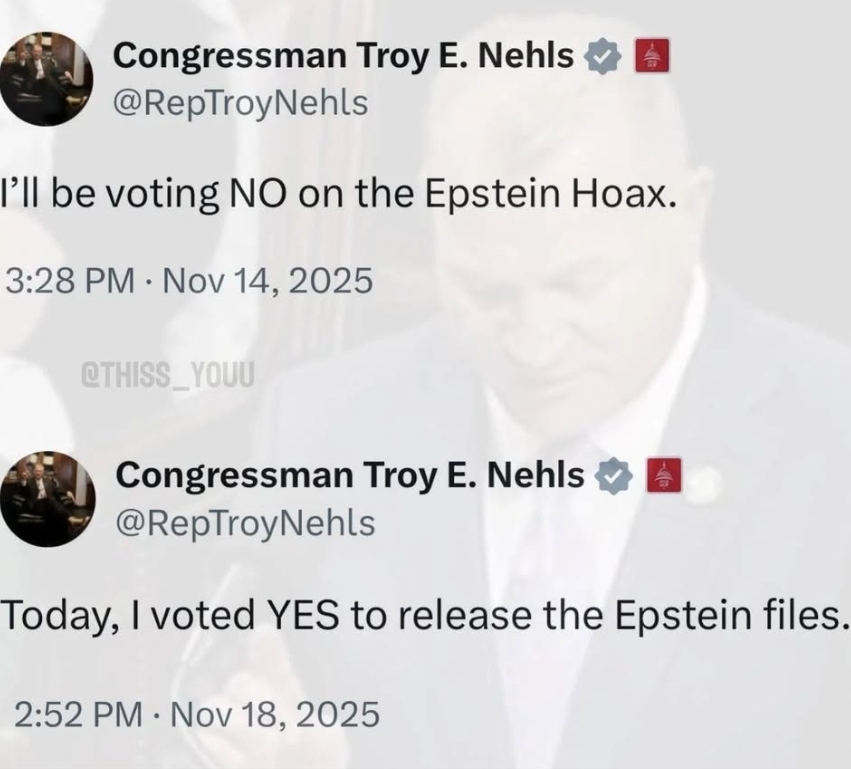Click the @THISS_YOUU watermark text
The width and height of the screenshot is (851, 769).
167,376
